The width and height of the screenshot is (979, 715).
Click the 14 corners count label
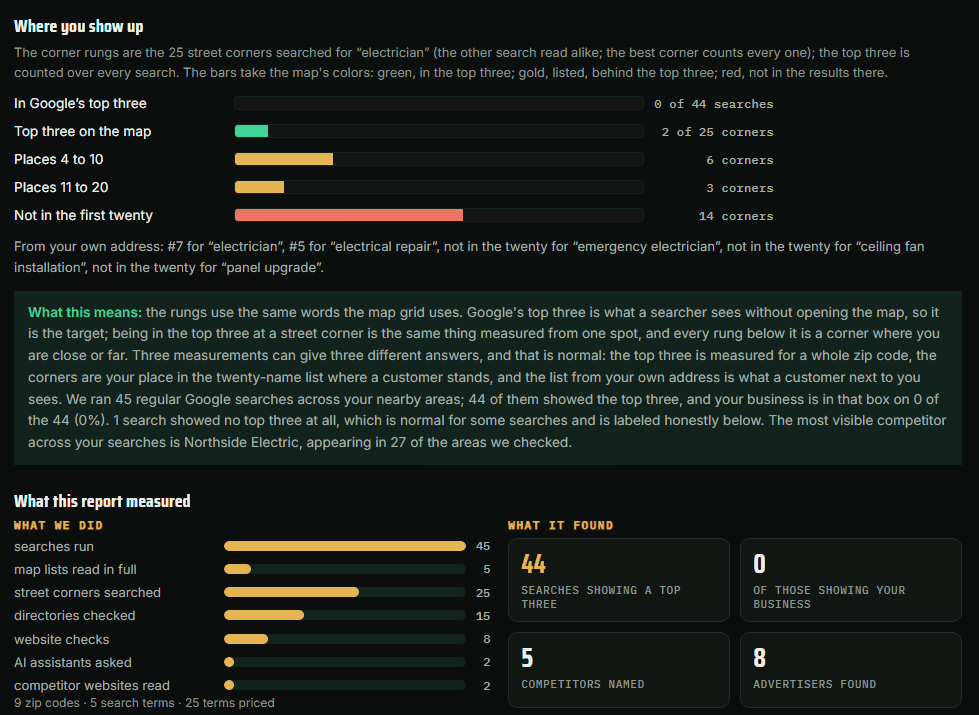(x=735, y=216)
